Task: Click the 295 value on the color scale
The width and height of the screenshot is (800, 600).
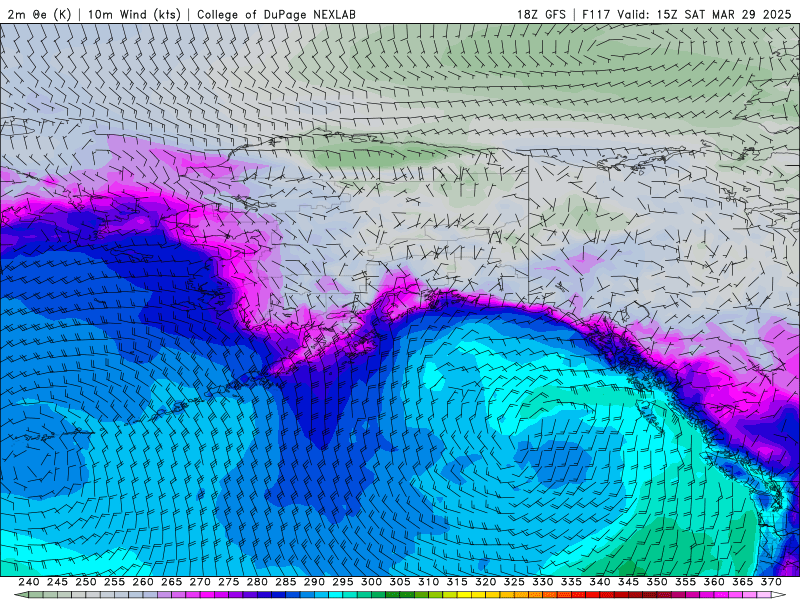Action: click(x=343, y=582)
